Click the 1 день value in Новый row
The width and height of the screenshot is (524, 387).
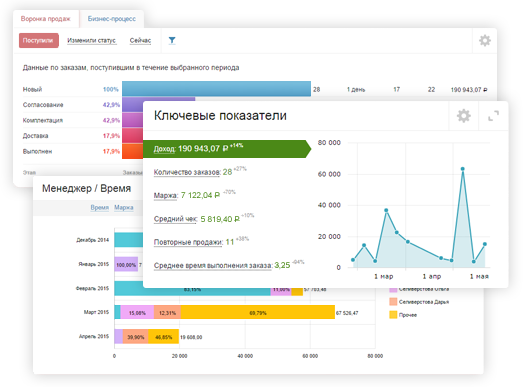point(356,90)
